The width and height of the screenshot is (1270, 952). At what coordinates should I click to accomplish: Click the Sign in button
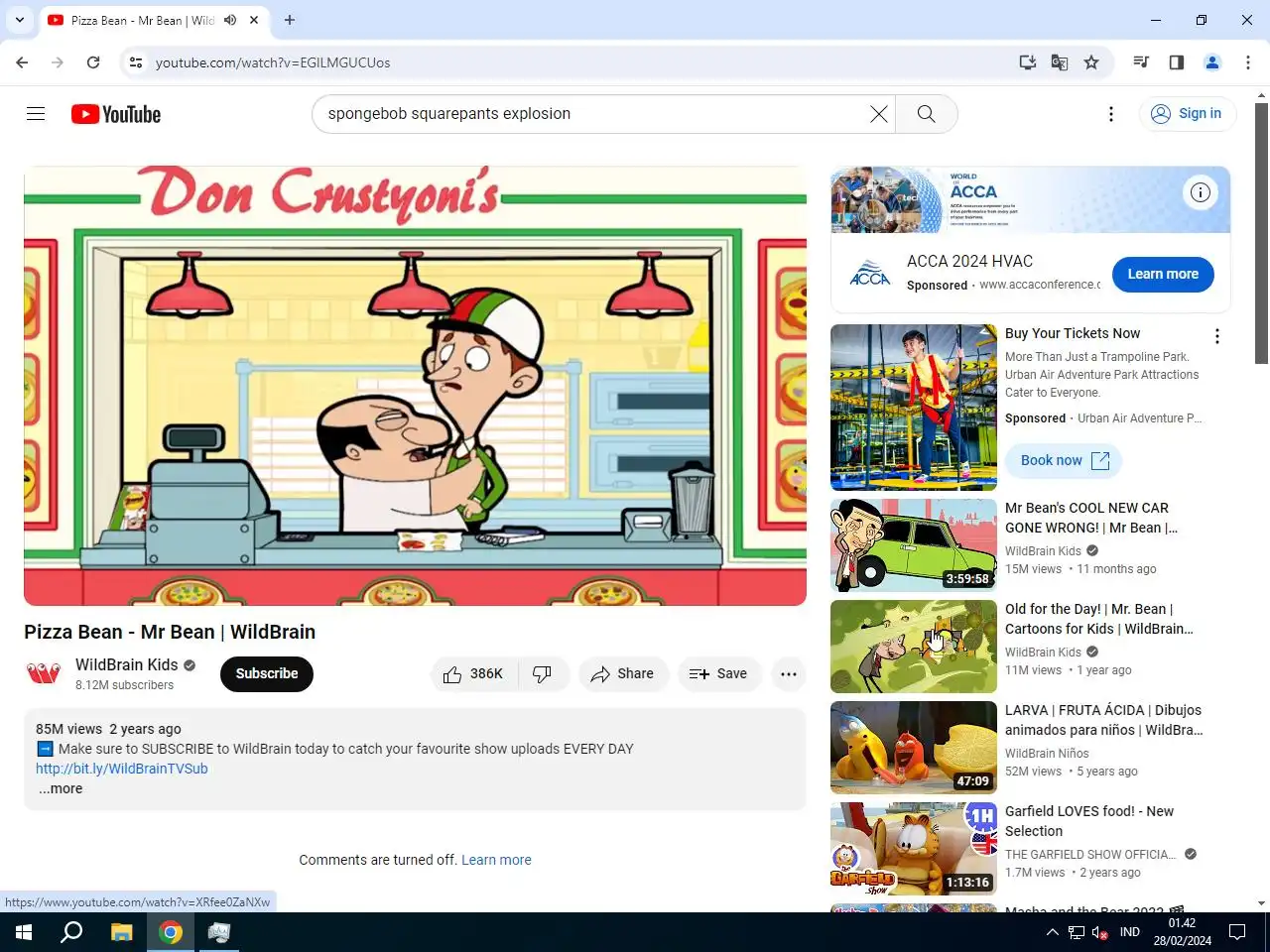pos(1187,114)
